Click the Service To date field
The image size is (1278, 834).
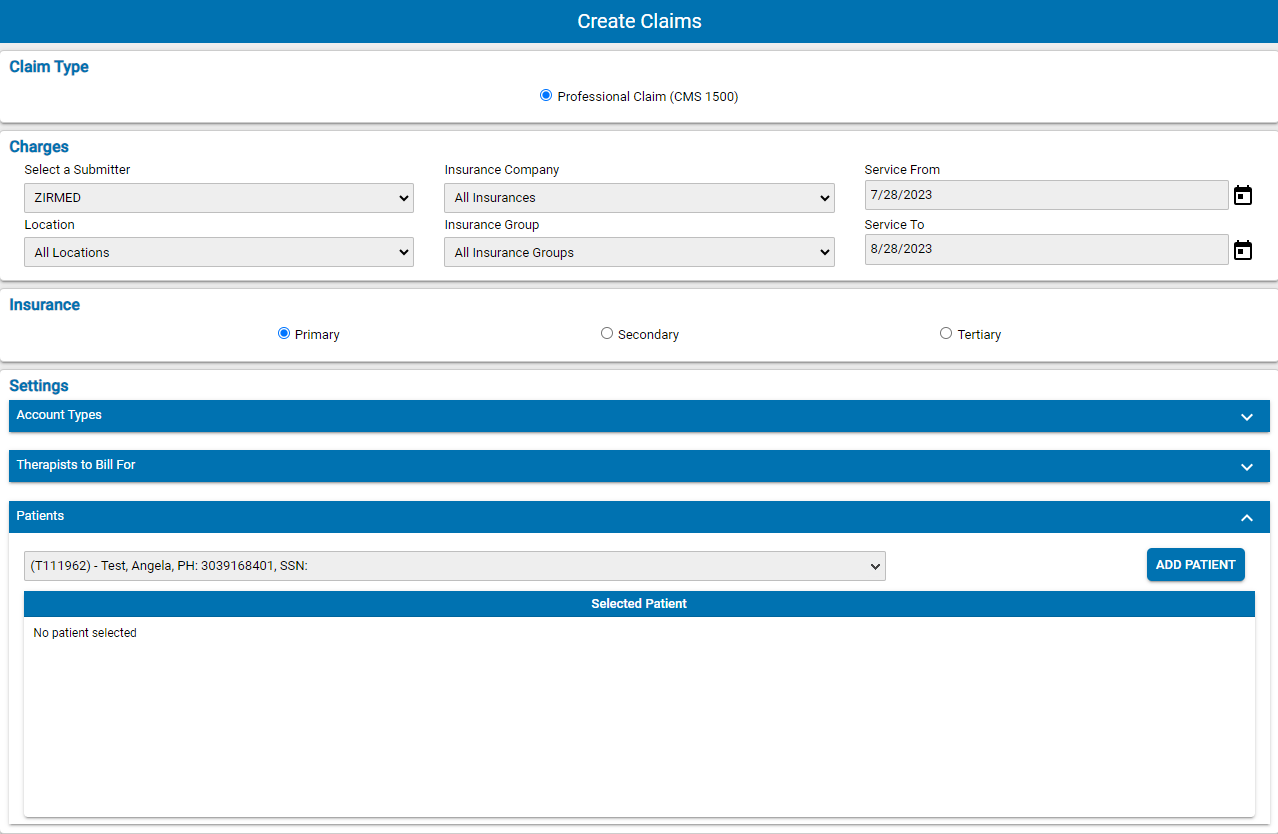pyautogui.click(x=1045, y=250)
